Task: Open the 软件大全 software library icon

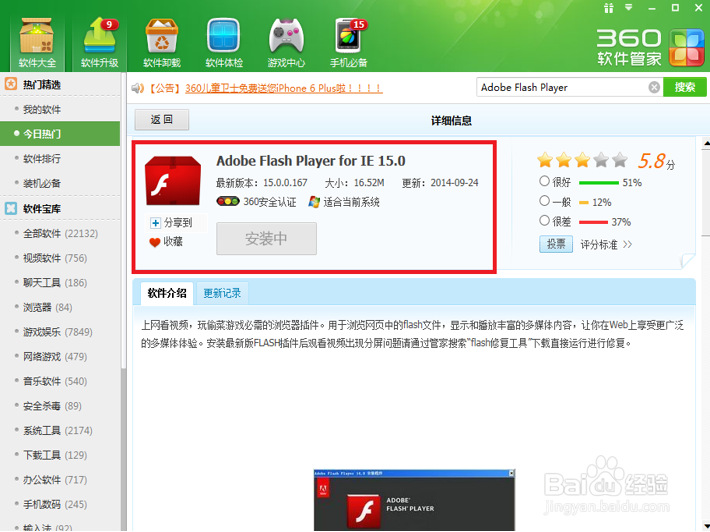Action: point(37,43)
